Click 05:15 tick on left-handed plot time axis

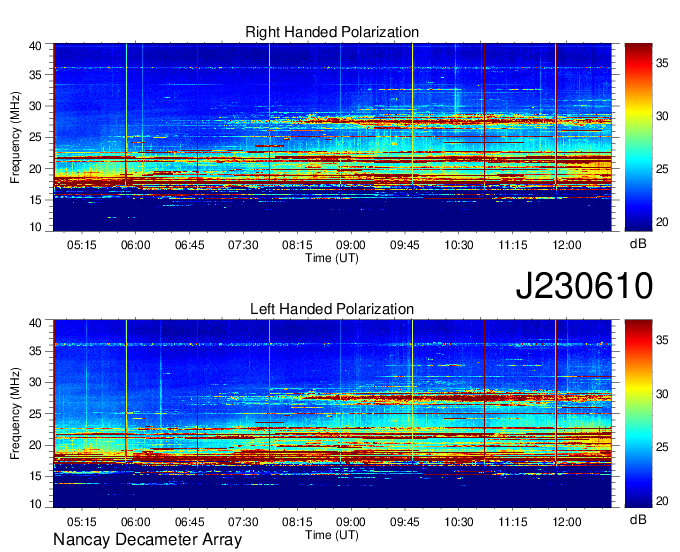[x=82, y=521]
